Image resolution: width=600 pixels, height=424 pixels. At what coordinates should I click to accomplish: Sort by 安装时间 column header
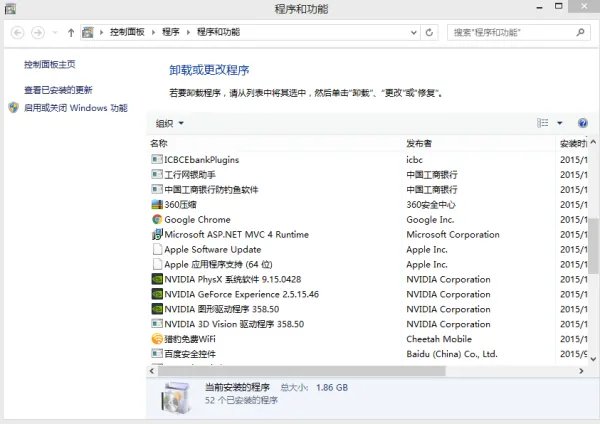click(573, 144)
